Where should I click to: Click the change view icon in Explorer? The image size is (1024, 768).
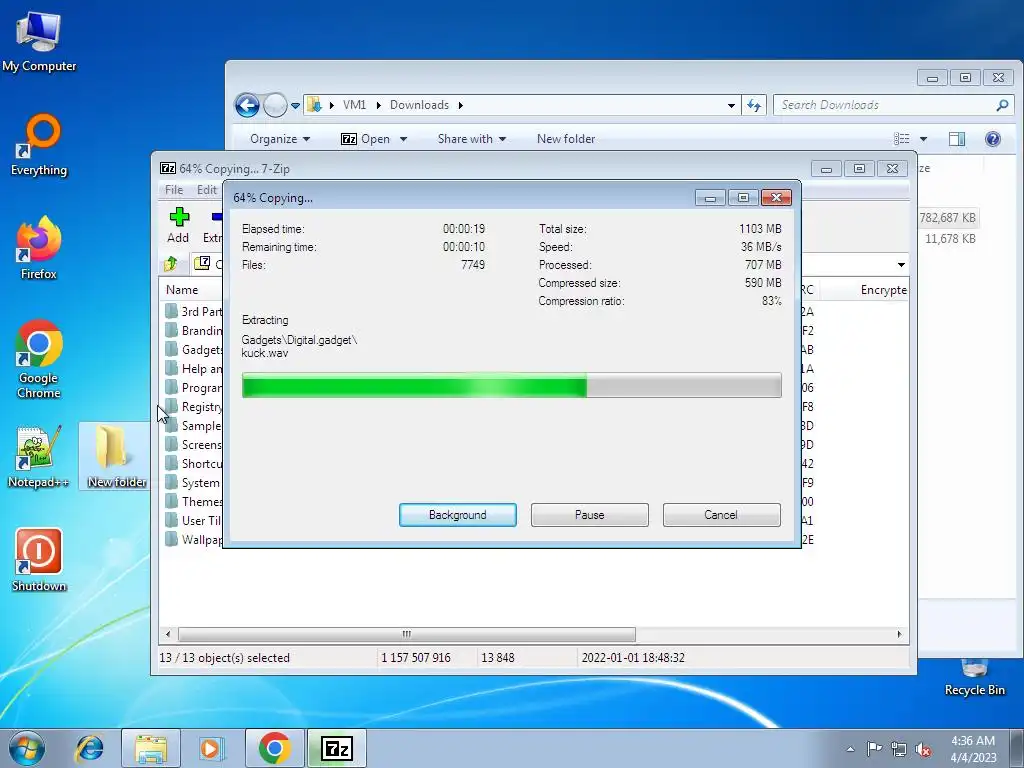[901, 138]
